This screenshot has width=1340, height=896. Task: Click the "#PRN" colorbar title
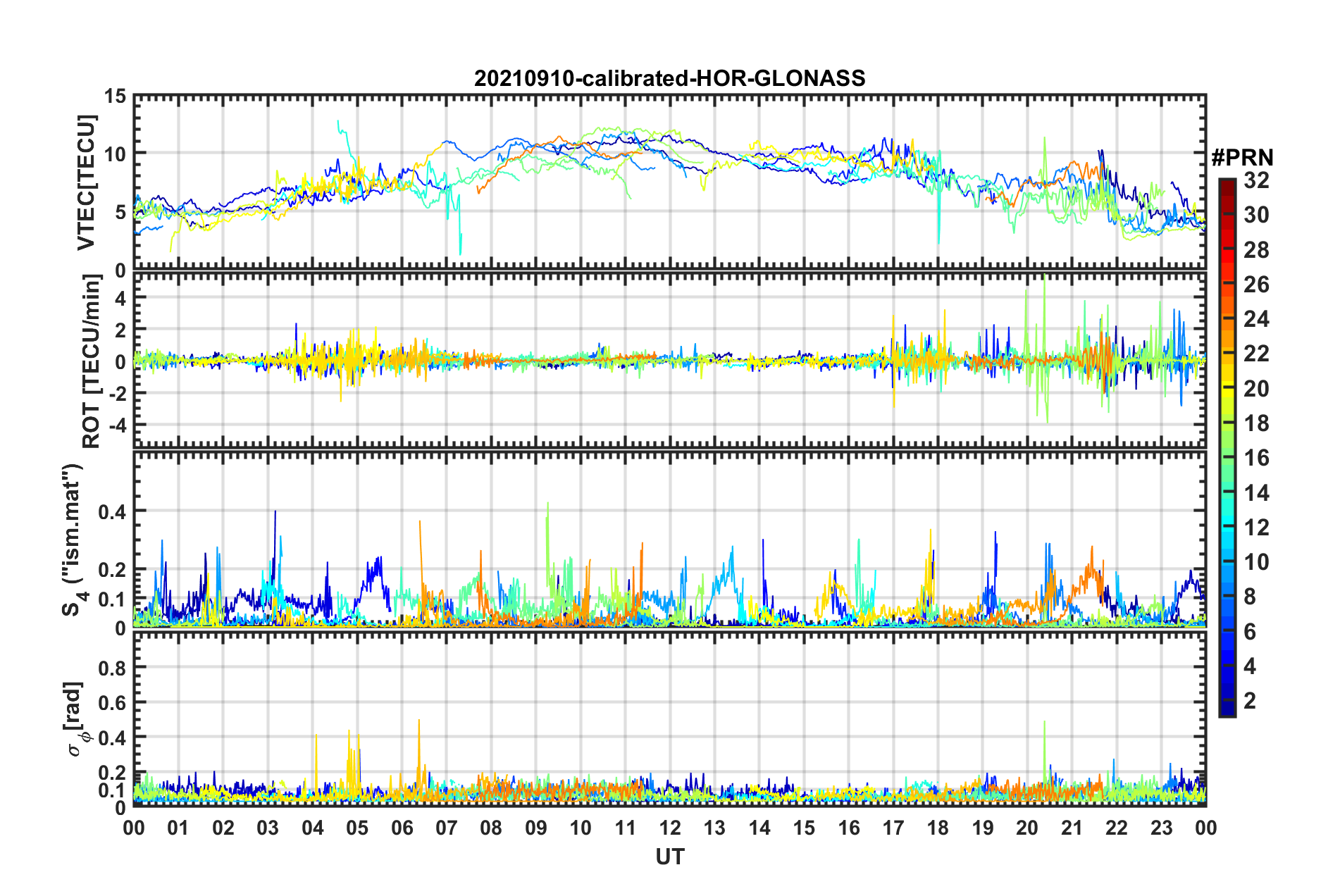point(1242,158)
